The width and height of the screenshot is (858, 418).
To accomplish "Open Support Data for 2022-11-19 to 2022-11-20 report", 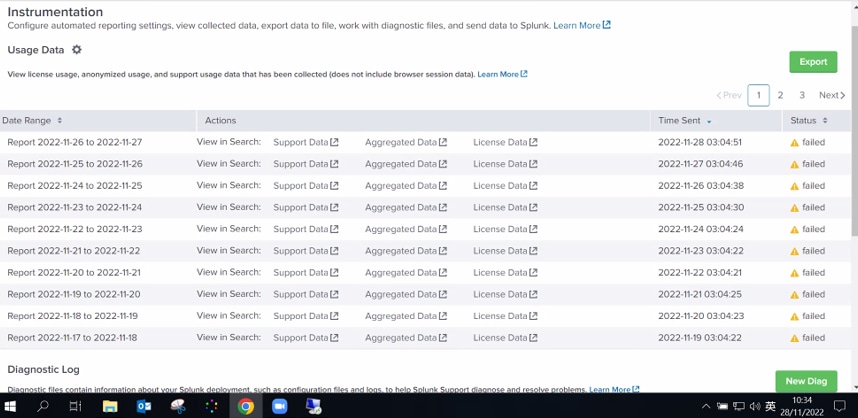I will pyautogui.click(x=306, y=294).
